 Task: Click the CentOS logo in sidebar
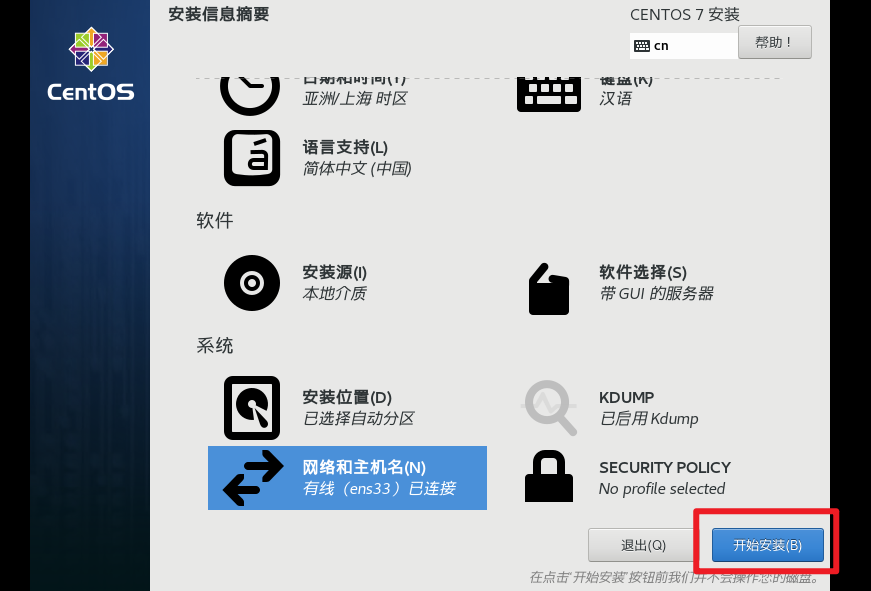[91, 64]
